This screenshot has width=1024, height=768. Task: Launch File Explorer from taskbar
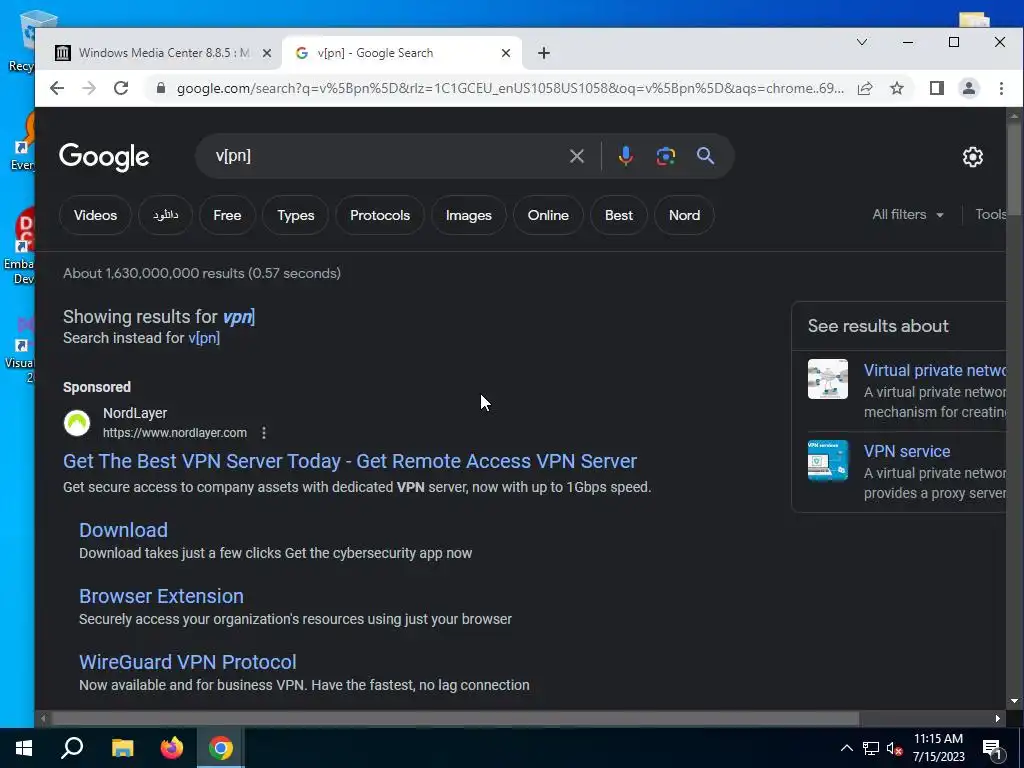(122, 748)
